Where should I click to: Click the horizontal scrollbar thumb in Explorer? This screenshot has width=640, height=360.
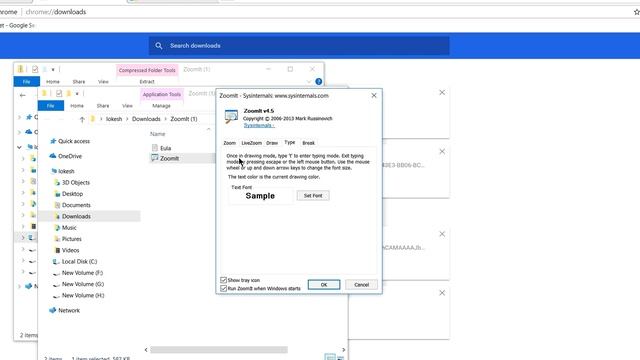click(219, 350)
